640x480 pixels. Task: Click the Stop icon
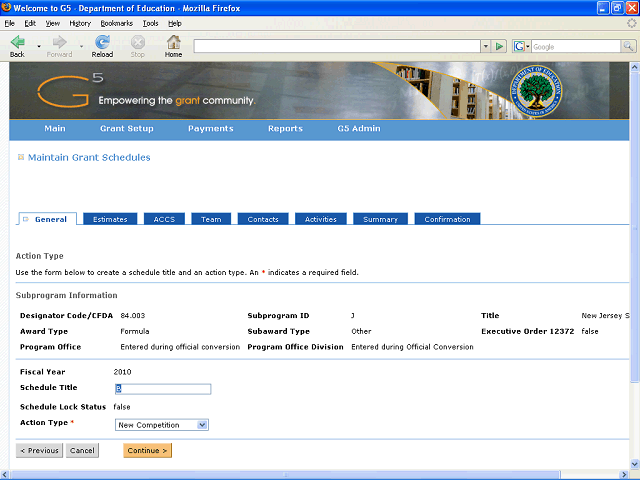[138, 42]
